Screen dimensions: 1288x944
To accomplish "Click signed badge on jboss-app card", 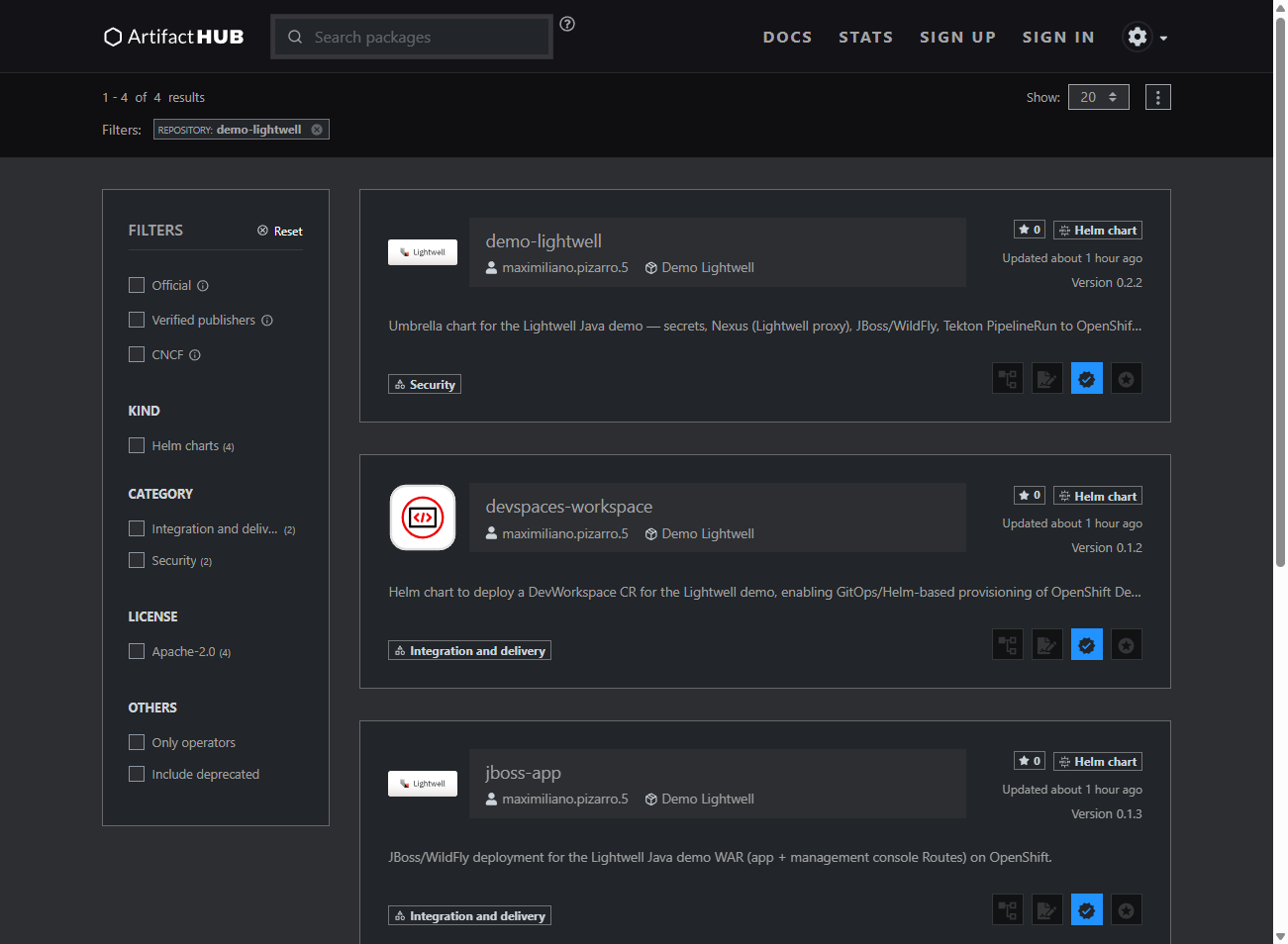I will [1047, 910].
